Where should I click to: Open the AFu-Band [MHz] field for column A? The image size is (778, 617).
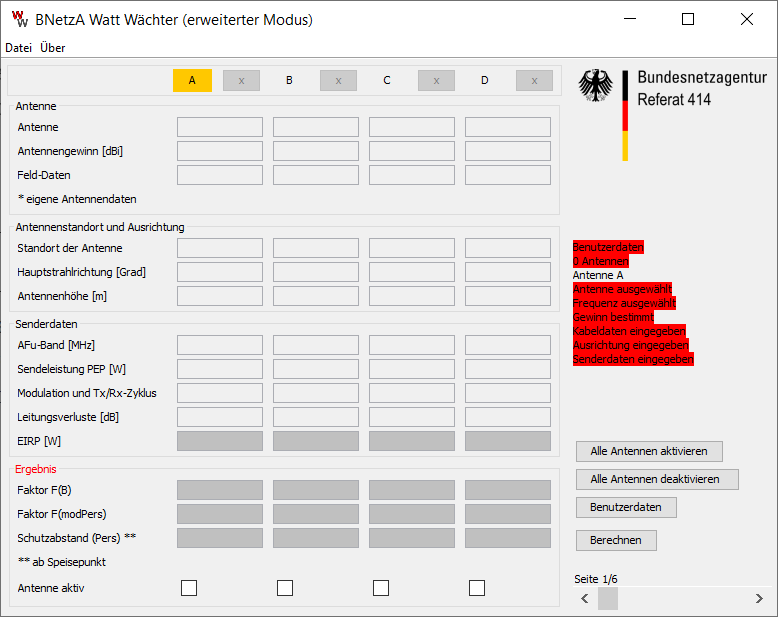[x=220, y=345]
